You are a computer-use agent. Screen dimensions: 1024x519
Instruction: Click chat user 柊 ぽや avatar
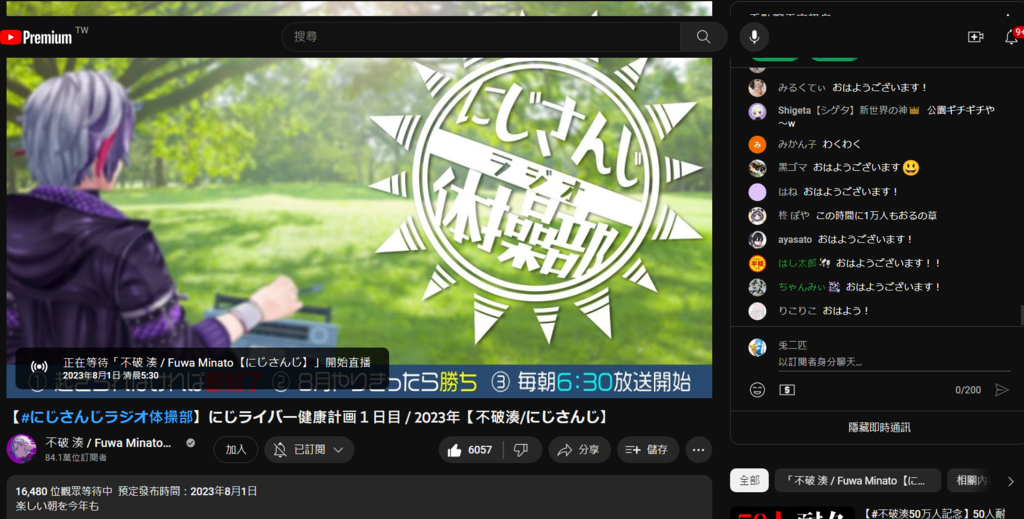pos(757,215)
